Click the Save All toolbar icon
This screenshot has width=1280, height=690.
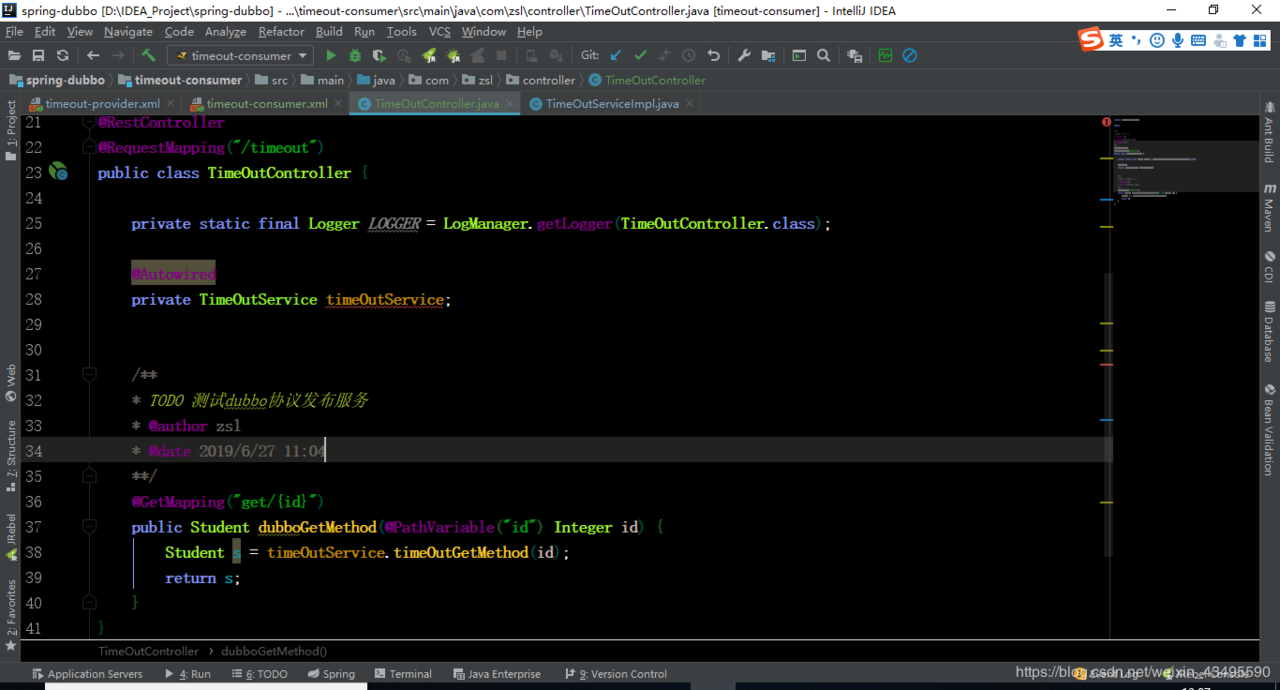[38, 56]
